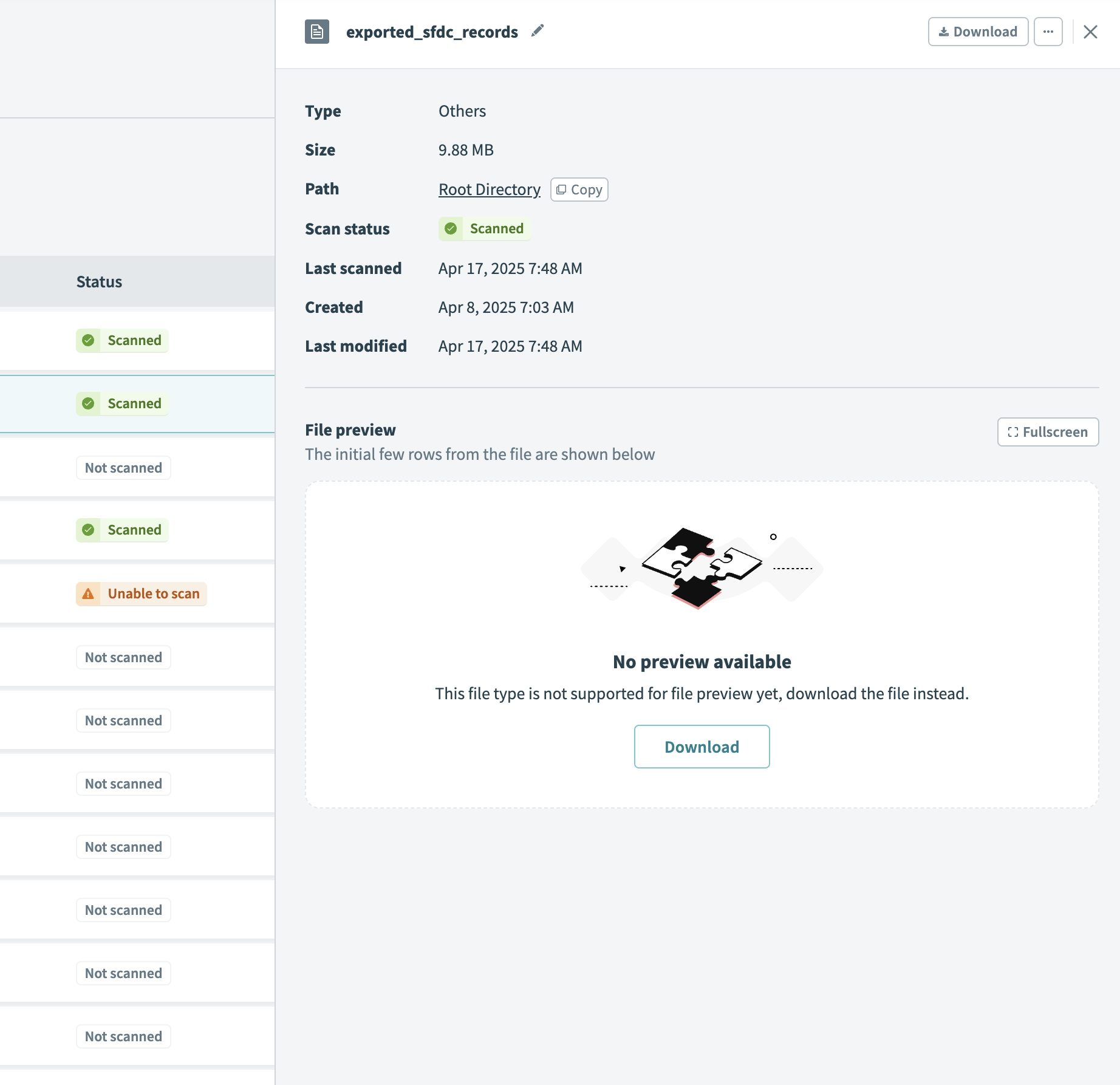
Task: Click the puzzle pieces illustration
Action: pos(702,567)
